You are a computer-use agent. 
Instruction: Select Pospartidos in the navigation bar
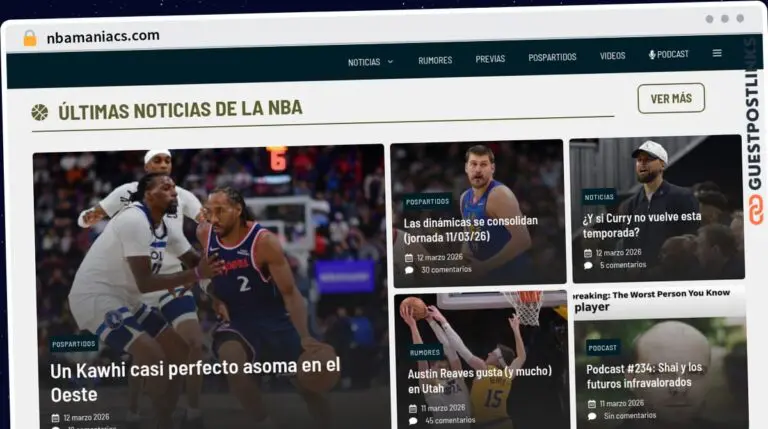tap(552, 58)
